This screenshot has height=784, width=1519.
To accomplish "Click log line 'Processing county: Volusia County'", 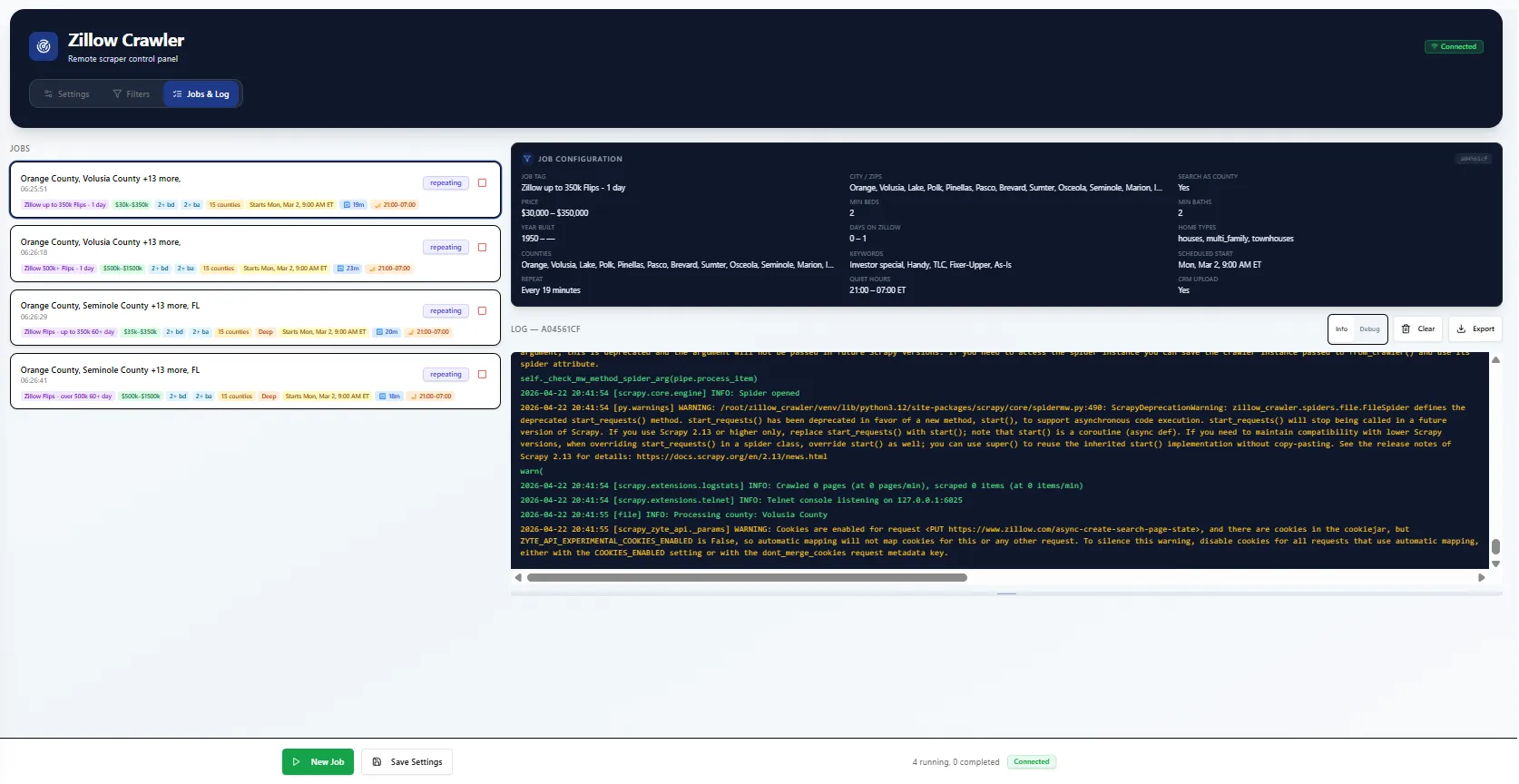I will click(x=673, y=514).
